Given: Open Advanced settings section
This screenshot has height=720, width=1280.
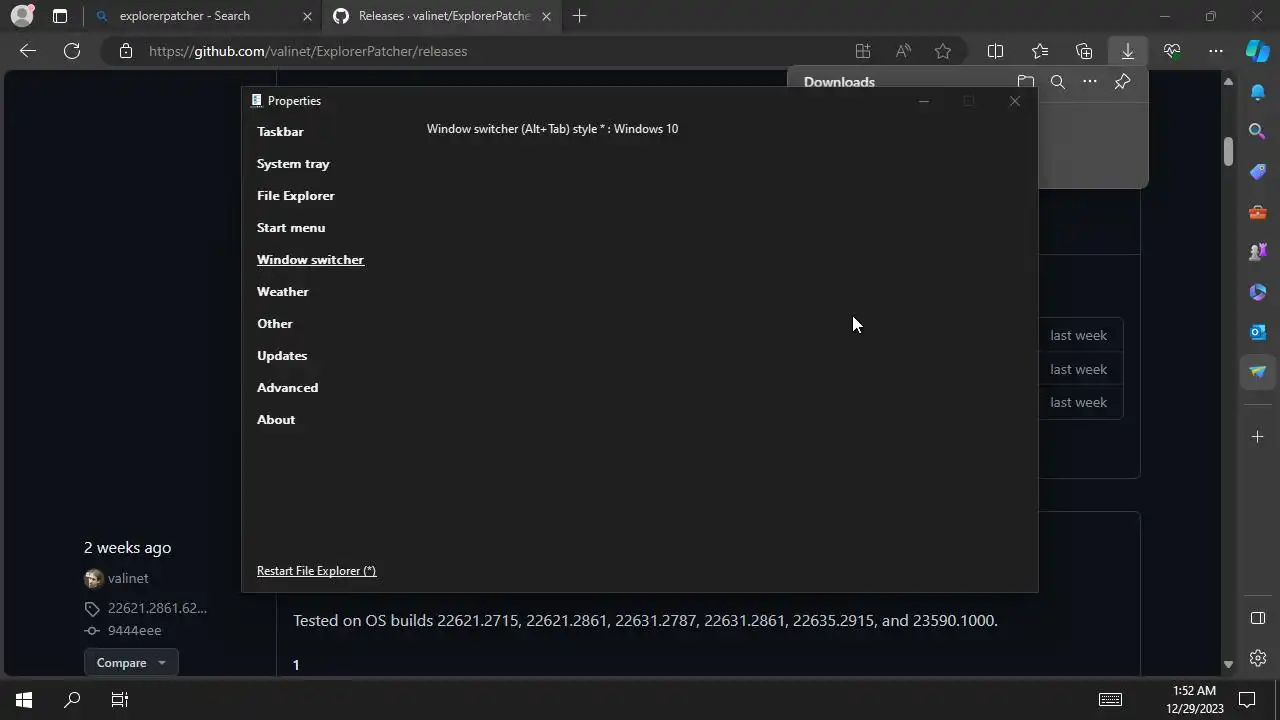Looking at the screenshot, I should pos(288,387).
